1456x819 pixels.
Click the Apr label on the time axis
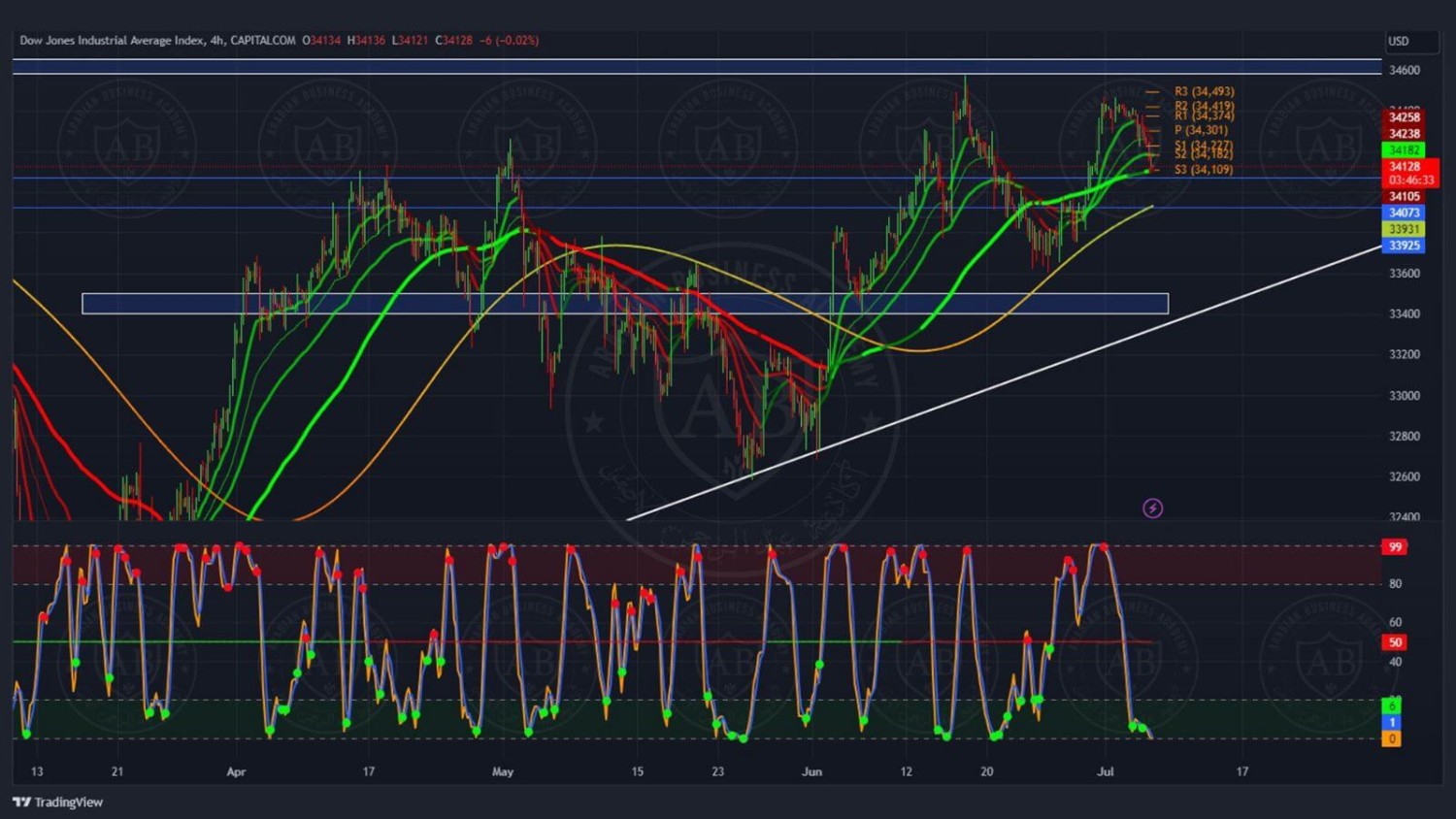point(236,772)
